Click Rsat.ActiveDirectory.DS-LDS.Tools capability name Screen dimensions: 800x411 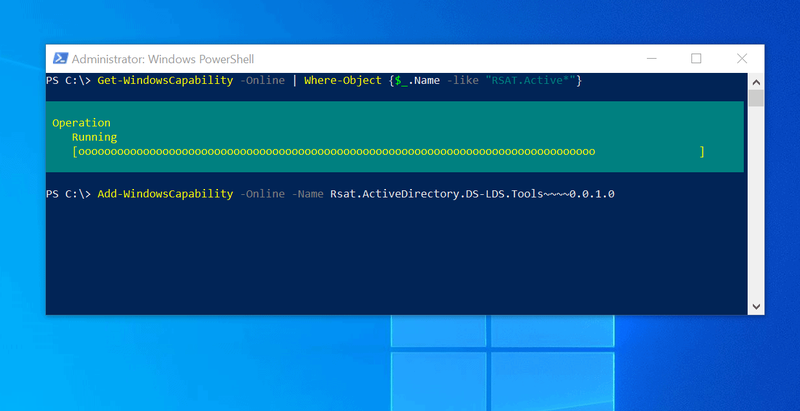472,194
